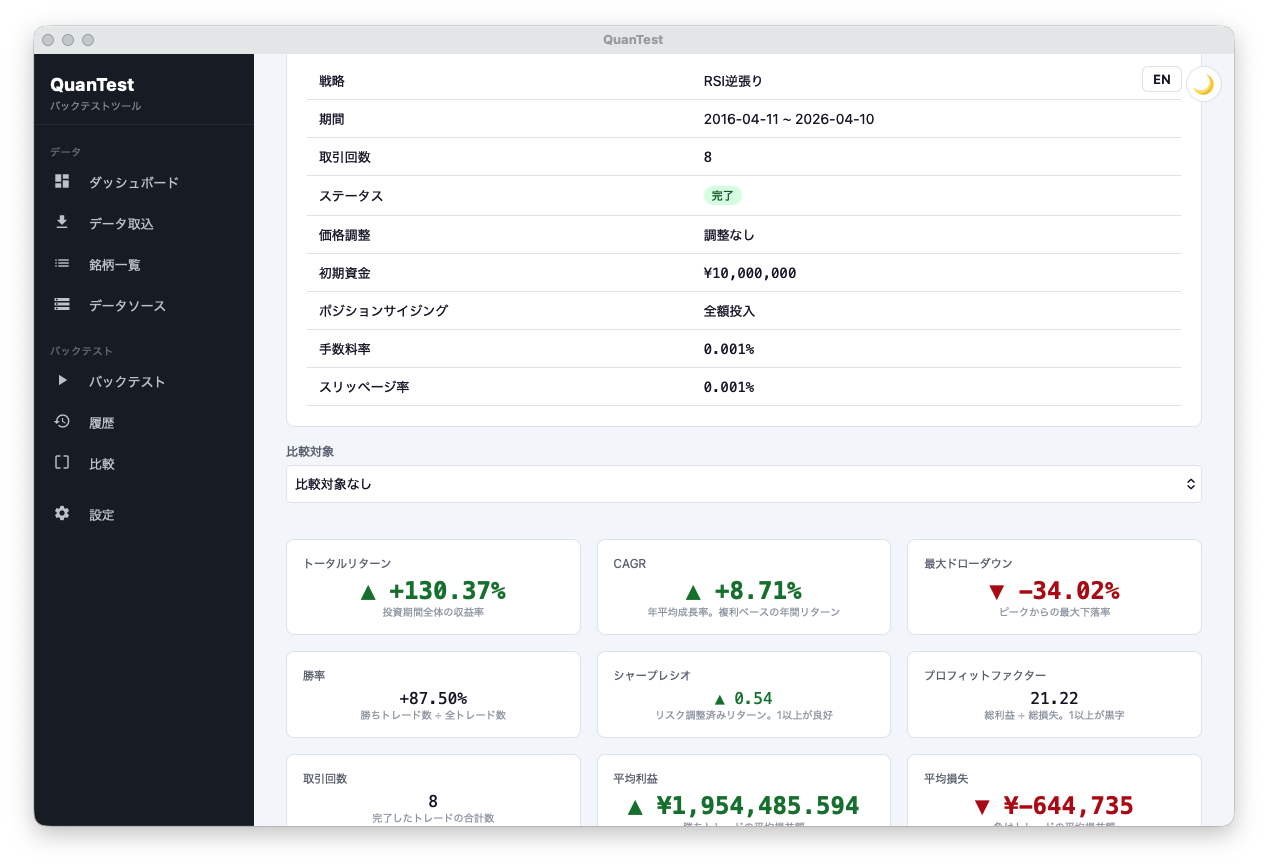This screenshot has width=1268, height=868.
Task: Click the データ取込 download icon
Action: 62,222
